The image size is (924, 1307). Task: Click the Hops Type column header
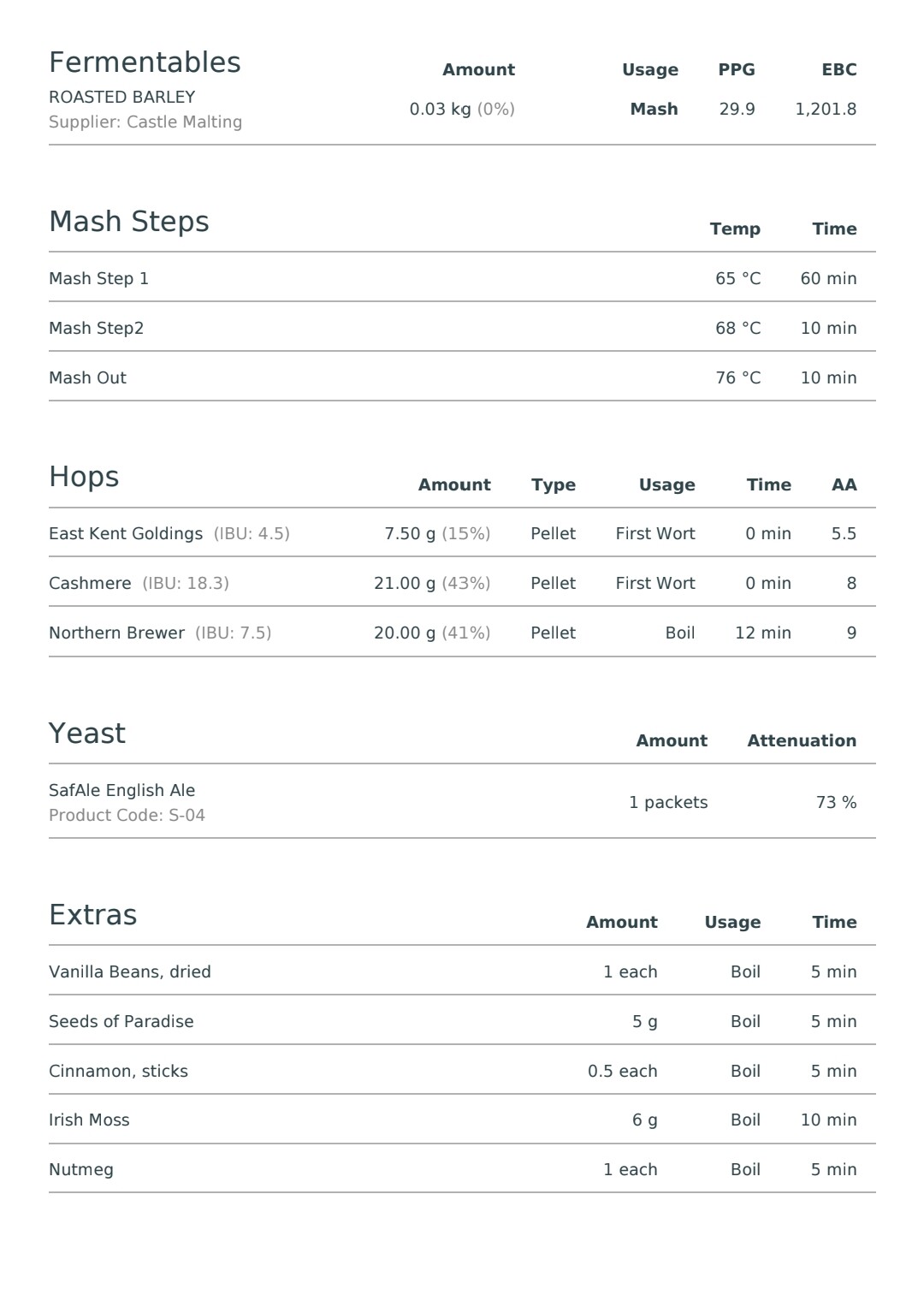point(553,484)
